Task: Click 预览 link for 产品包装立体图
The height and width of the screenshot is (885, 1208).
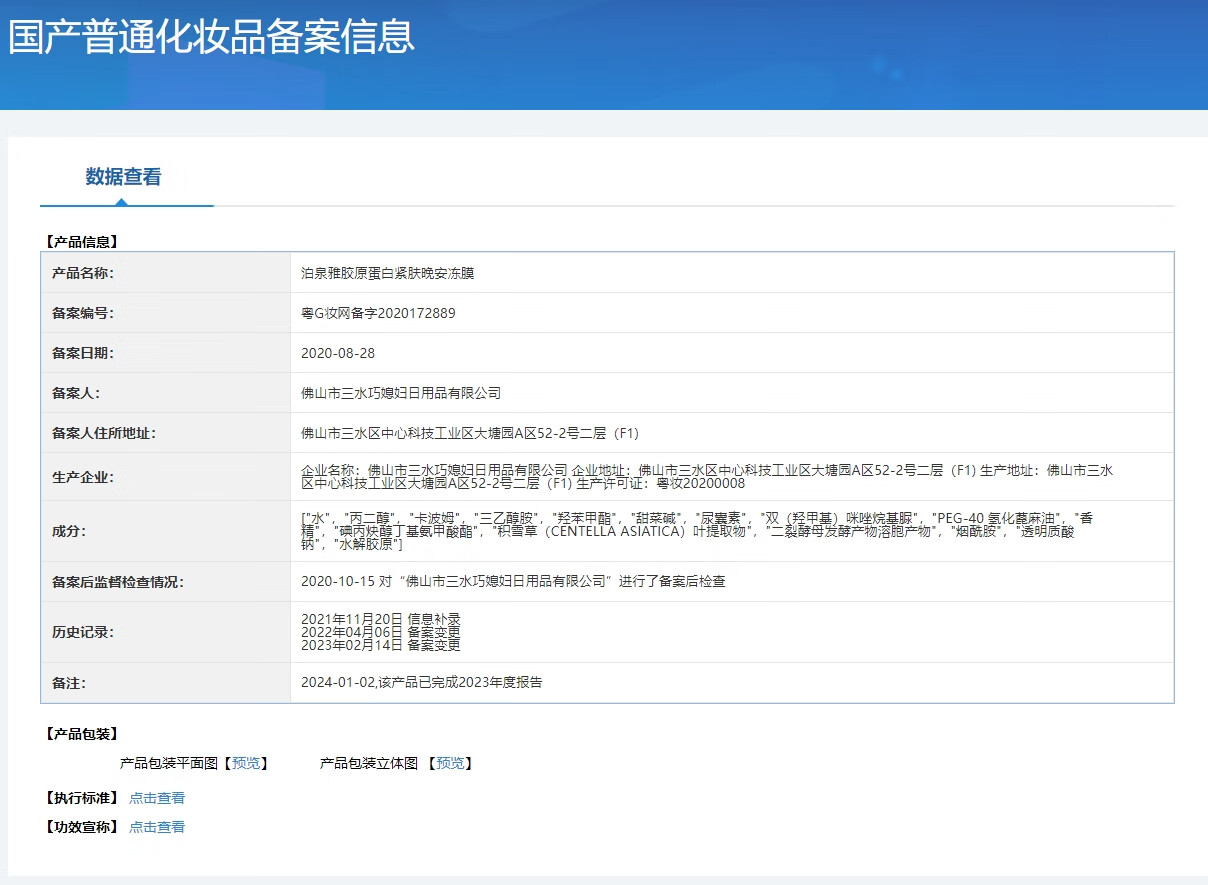Action: [450, 763]
